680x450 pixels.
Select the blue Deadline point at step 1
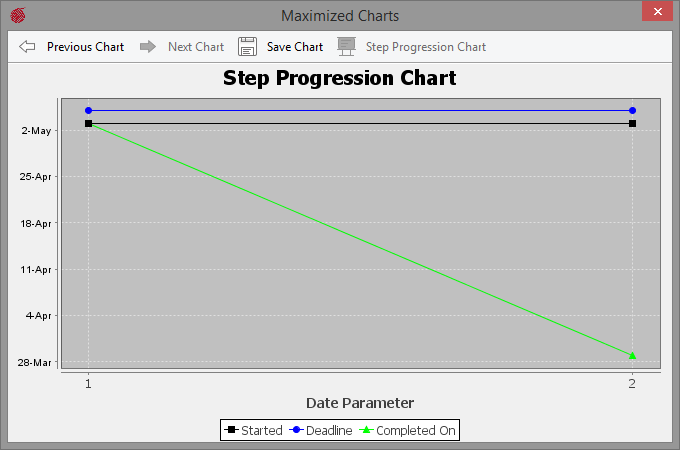click(x=89, y=110)
